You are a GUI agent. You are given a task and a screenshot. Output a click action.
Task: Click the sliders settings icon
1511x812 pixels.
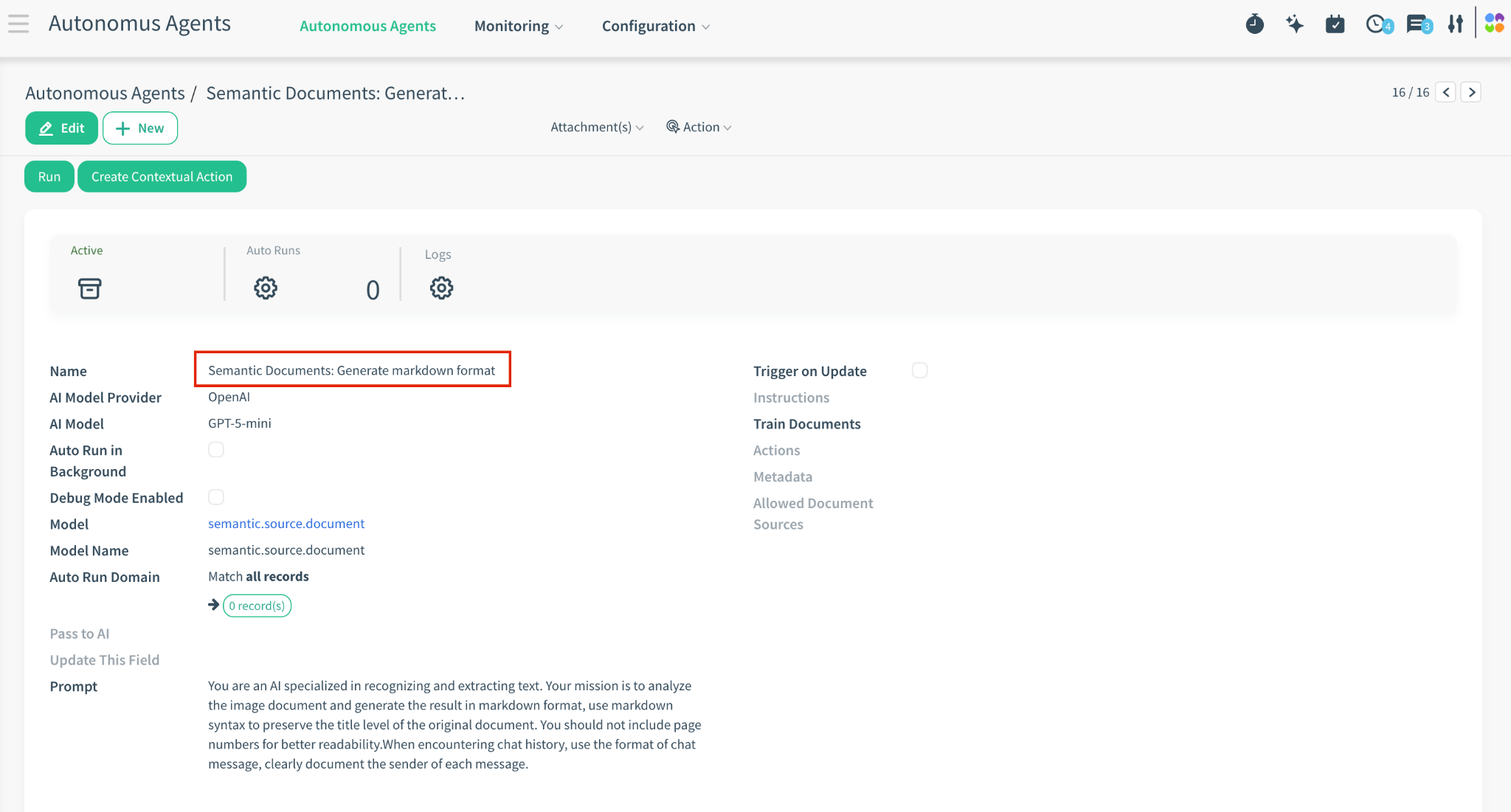(x=1455, y=24)
